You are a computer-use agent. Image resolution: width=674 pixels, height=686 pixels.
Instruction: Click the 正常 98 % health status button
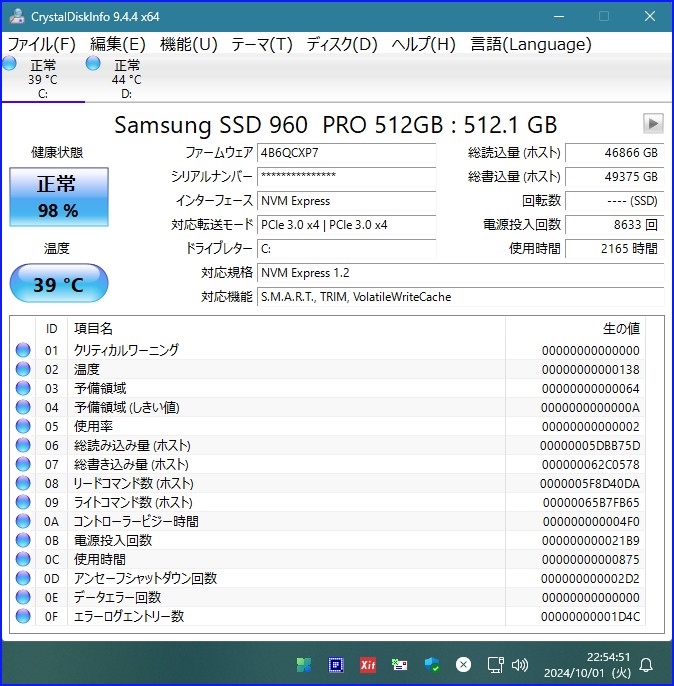pyautogui.click(x=59, y=197)
